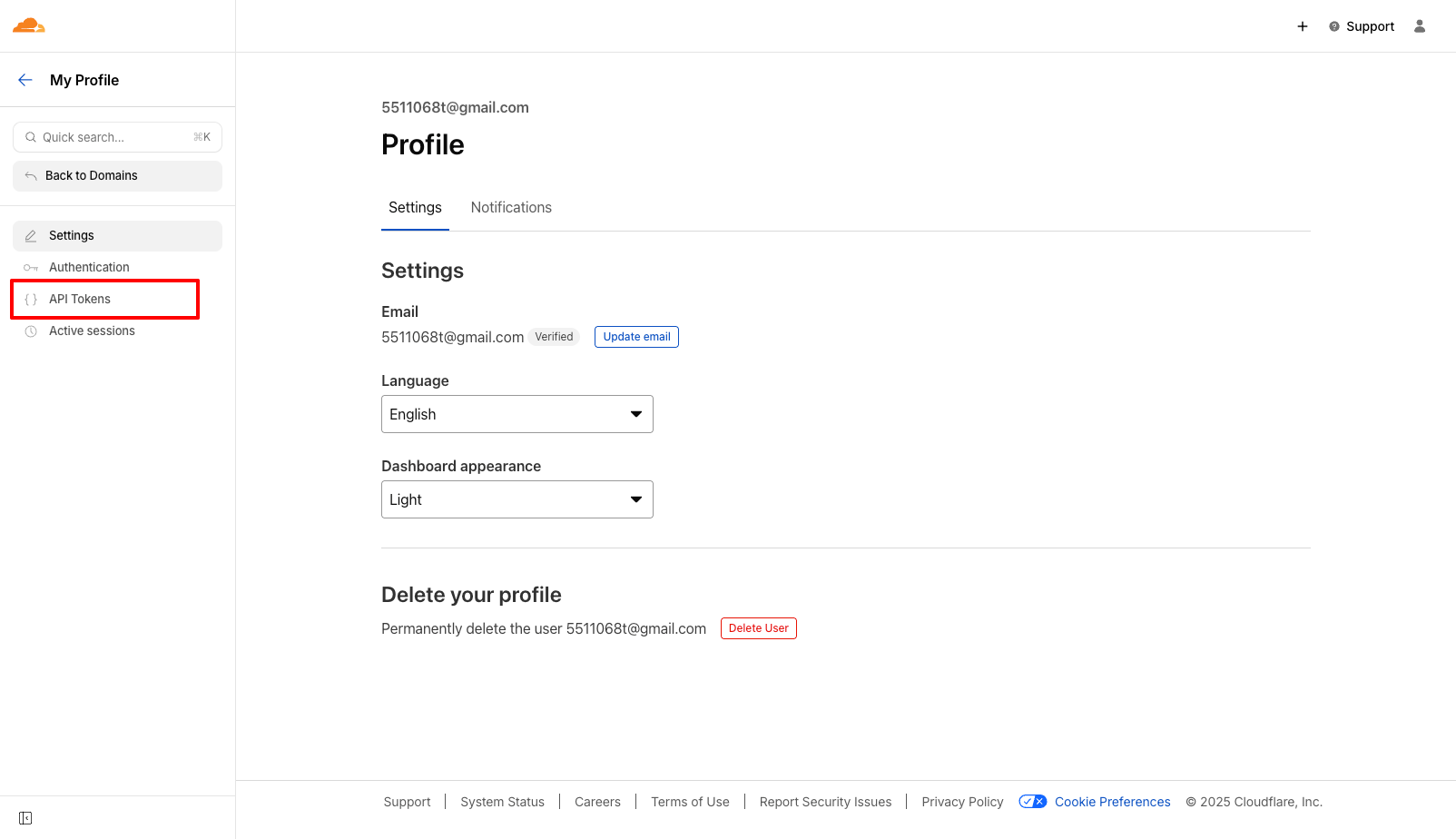The width and height of the screenshot is (1456, 839).
Task: Select the Settings tab under Profile
Action: [415, 208]
